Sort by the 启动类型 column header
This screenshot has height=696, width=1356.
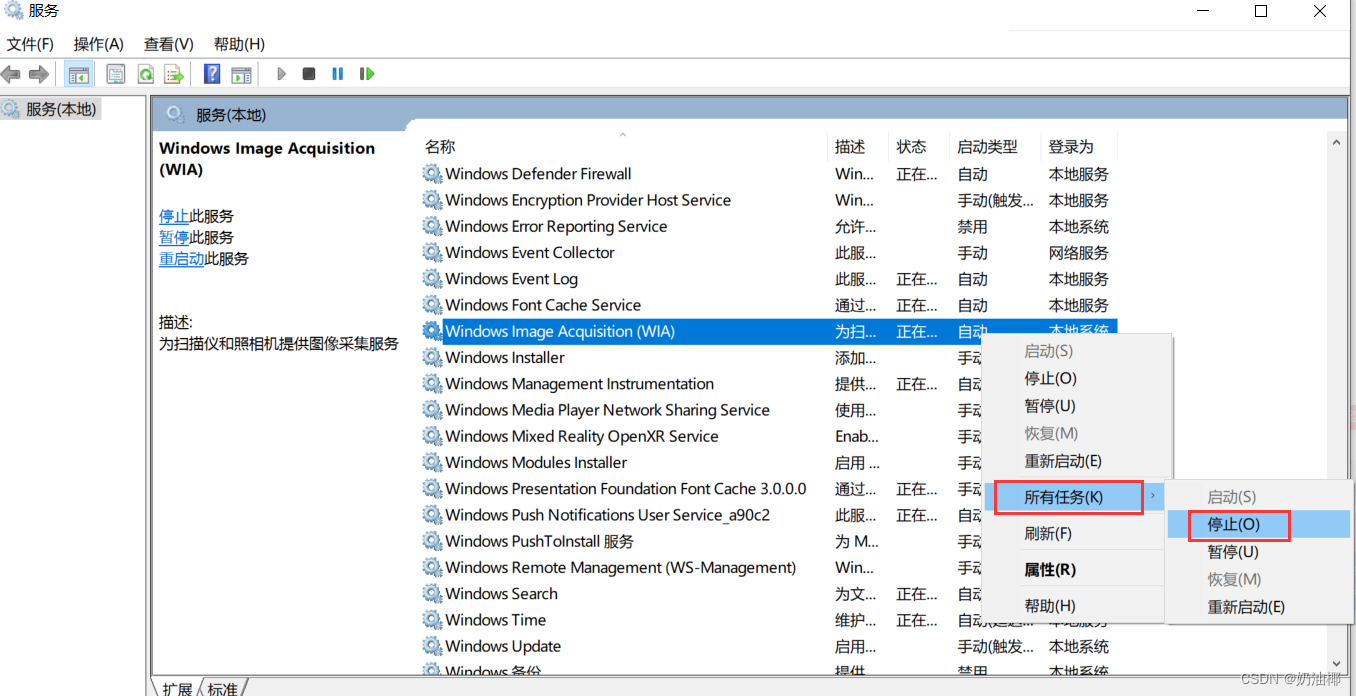(x=994, y=146)
